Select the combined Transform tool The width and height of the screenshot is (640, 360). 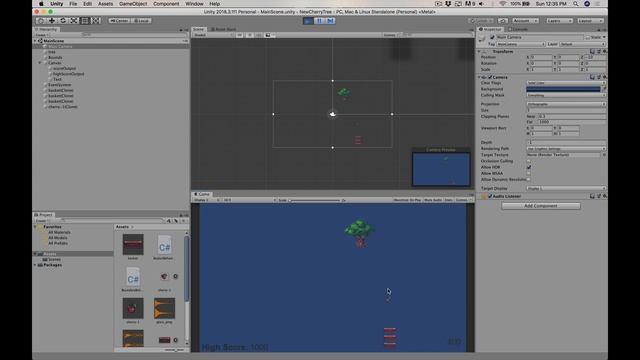point(96,20)
